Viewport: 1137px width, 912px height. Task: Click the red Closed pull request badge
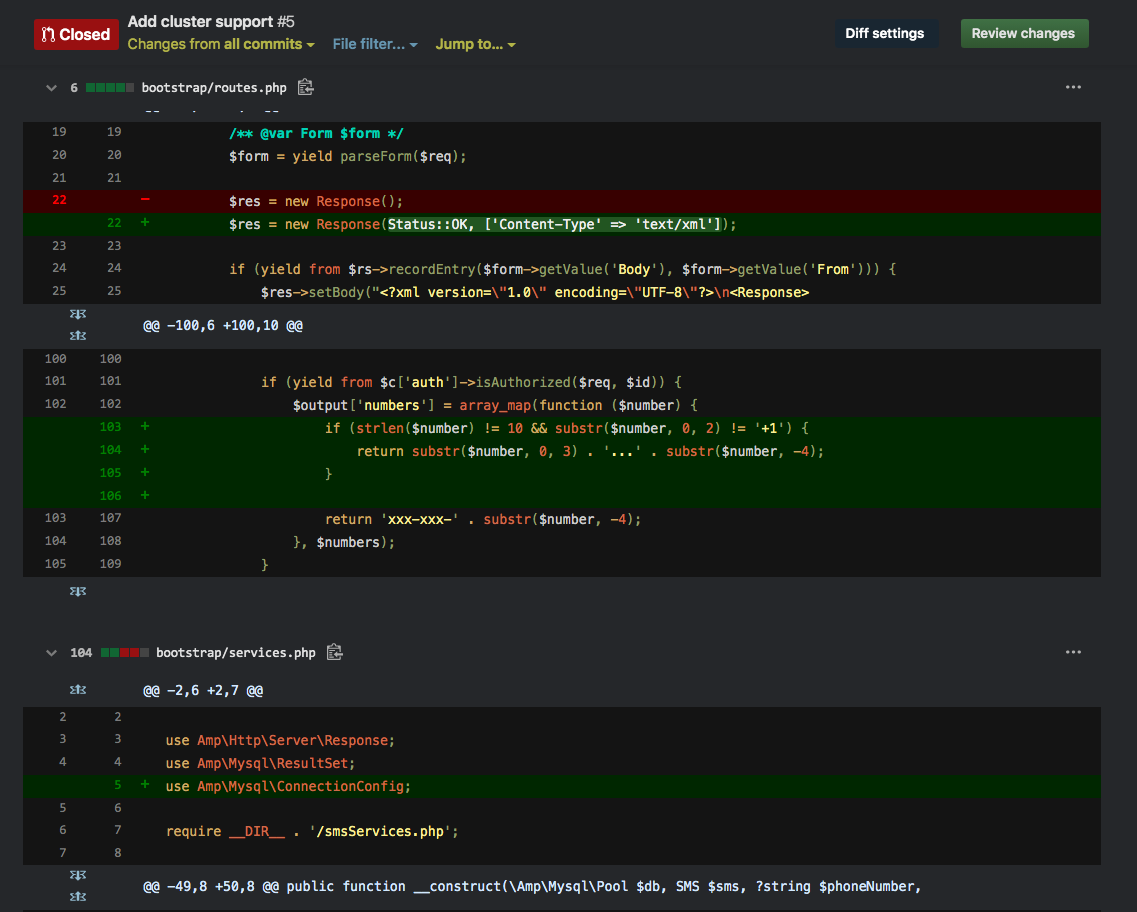click(x=76, y=34)
